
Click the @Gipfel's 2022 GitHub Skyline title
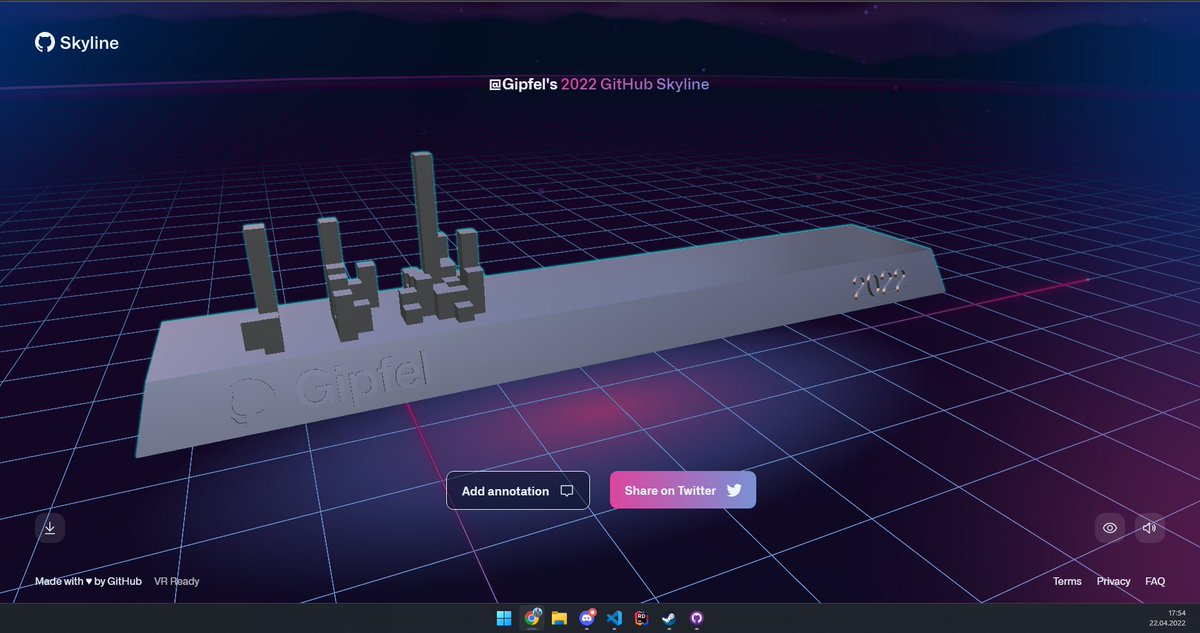tap(599, 84)
